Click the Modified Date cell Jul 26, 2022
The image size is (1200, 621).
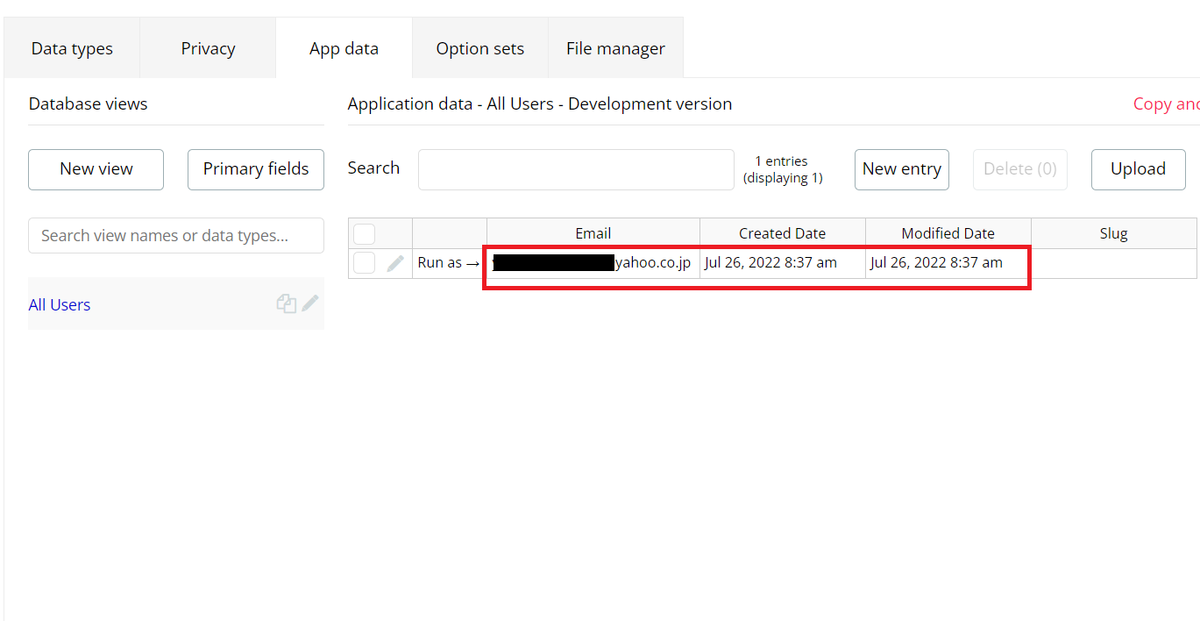(x=948, y=263)
